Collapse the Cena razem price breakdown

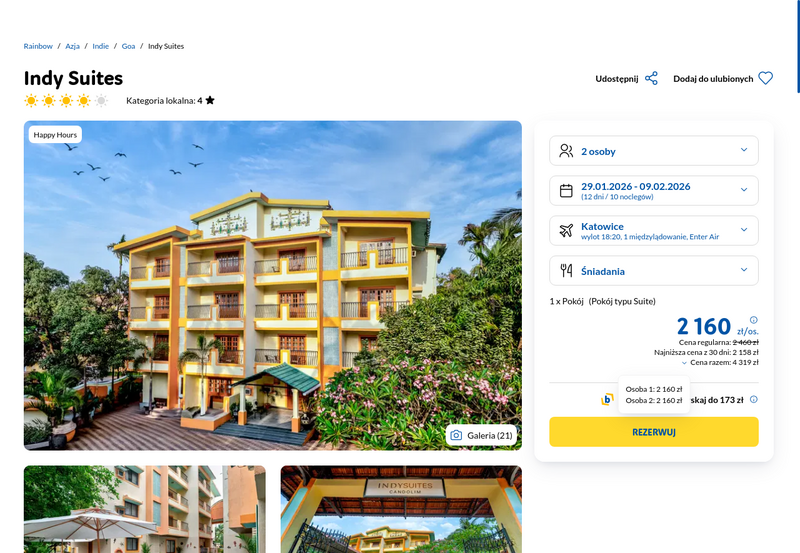pos(684,363)
